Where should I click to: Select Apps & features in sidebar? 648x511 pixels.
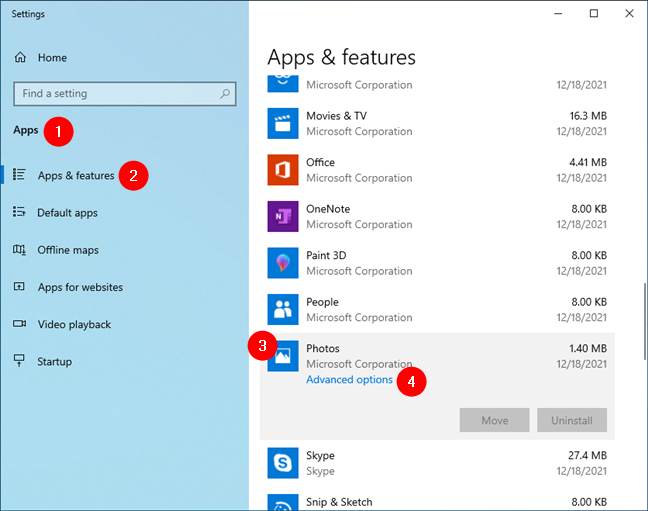(76, 175)
